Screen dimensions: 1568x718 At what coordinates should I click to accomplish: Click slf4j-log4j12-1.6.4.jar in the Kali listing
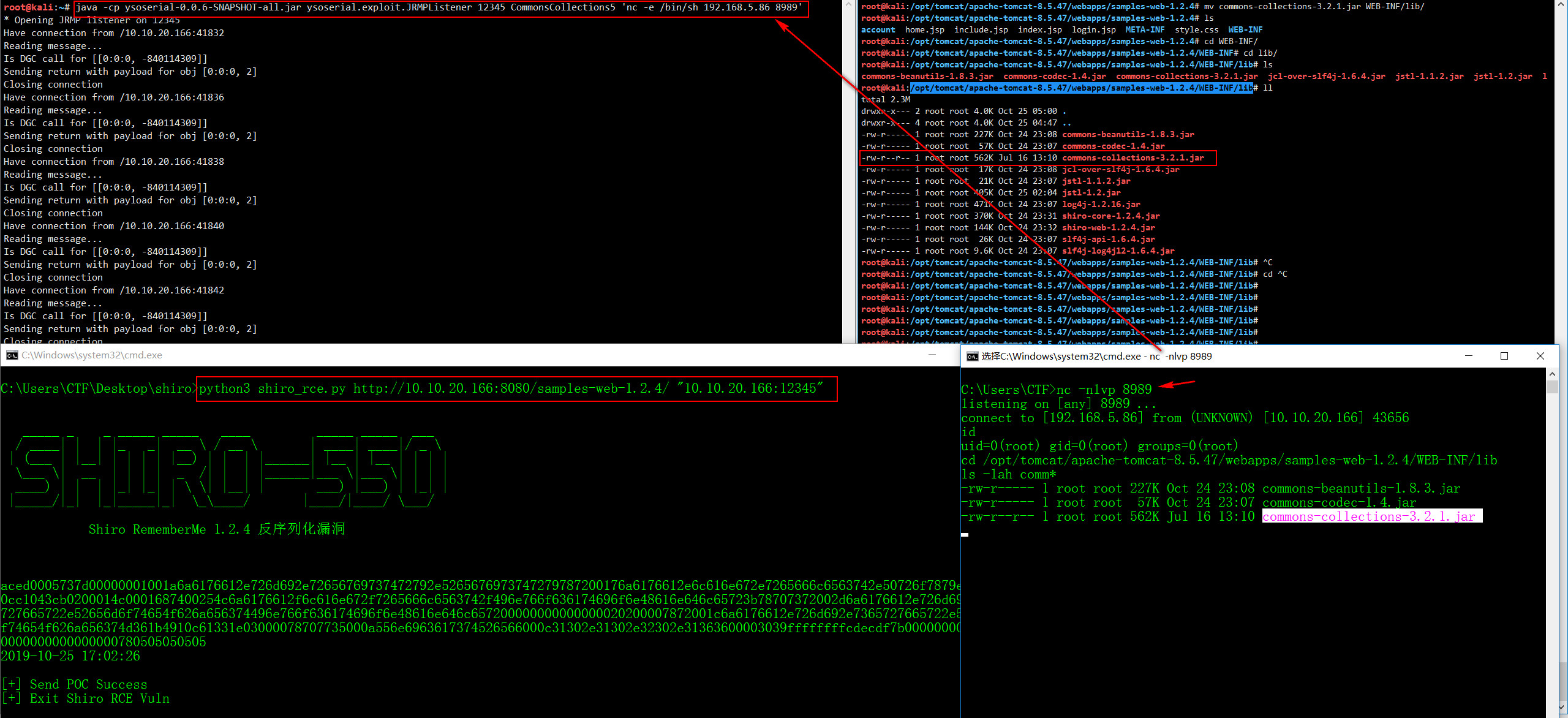tap(1118, 251)
